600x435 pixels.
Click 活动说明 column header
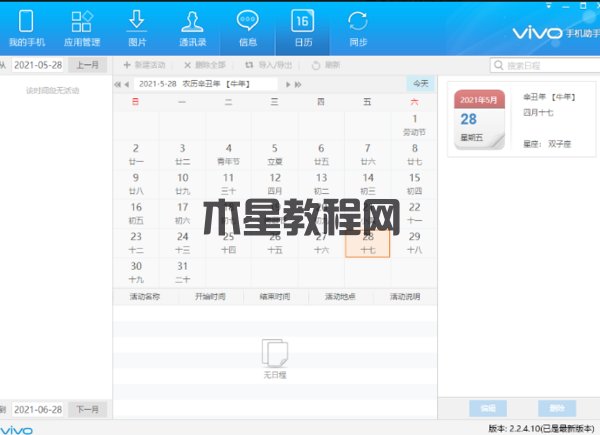[x=405, y=297]
